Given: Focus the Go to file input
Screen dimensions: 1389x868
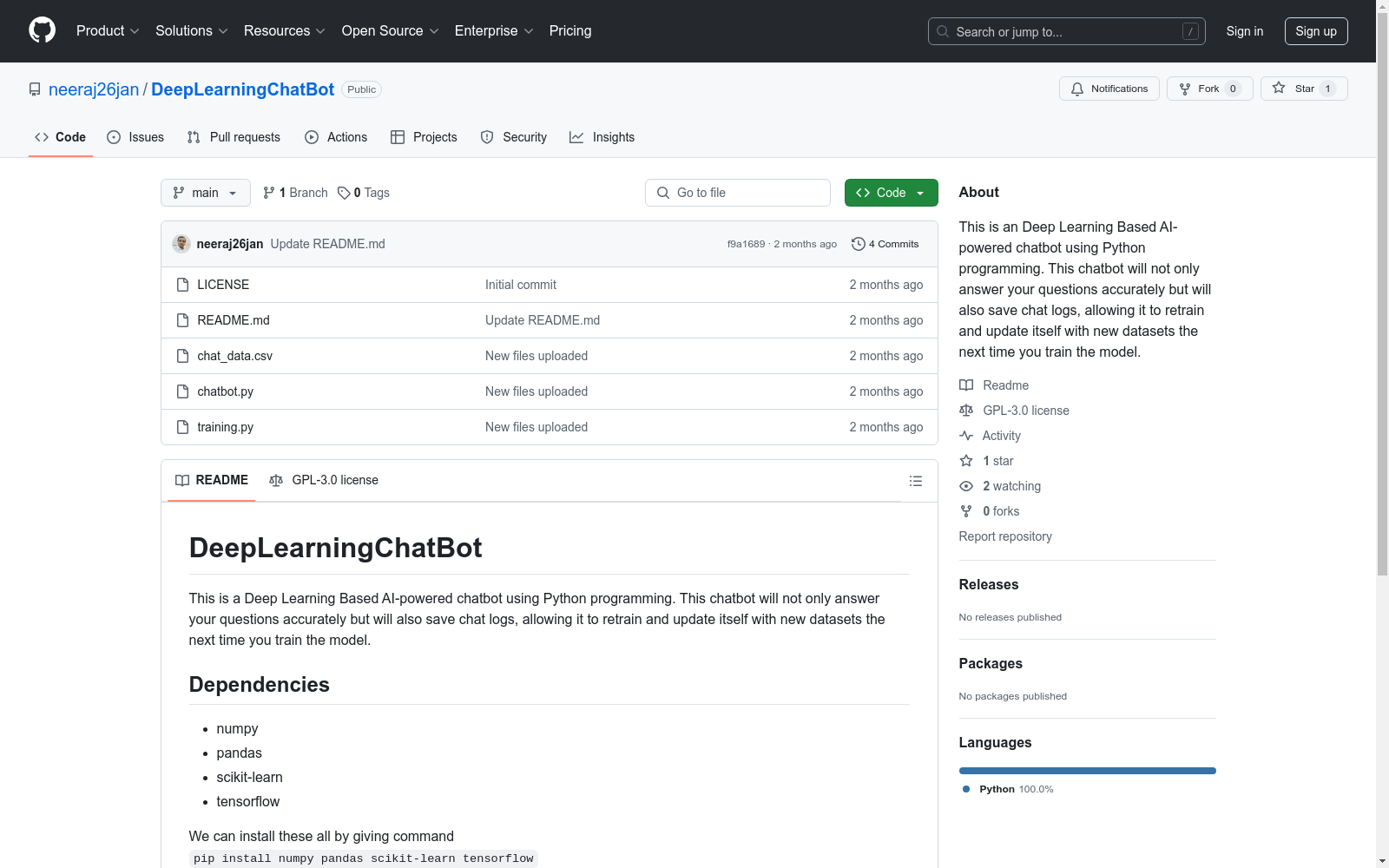Looking at the screenshot, I should click(738, 193).
